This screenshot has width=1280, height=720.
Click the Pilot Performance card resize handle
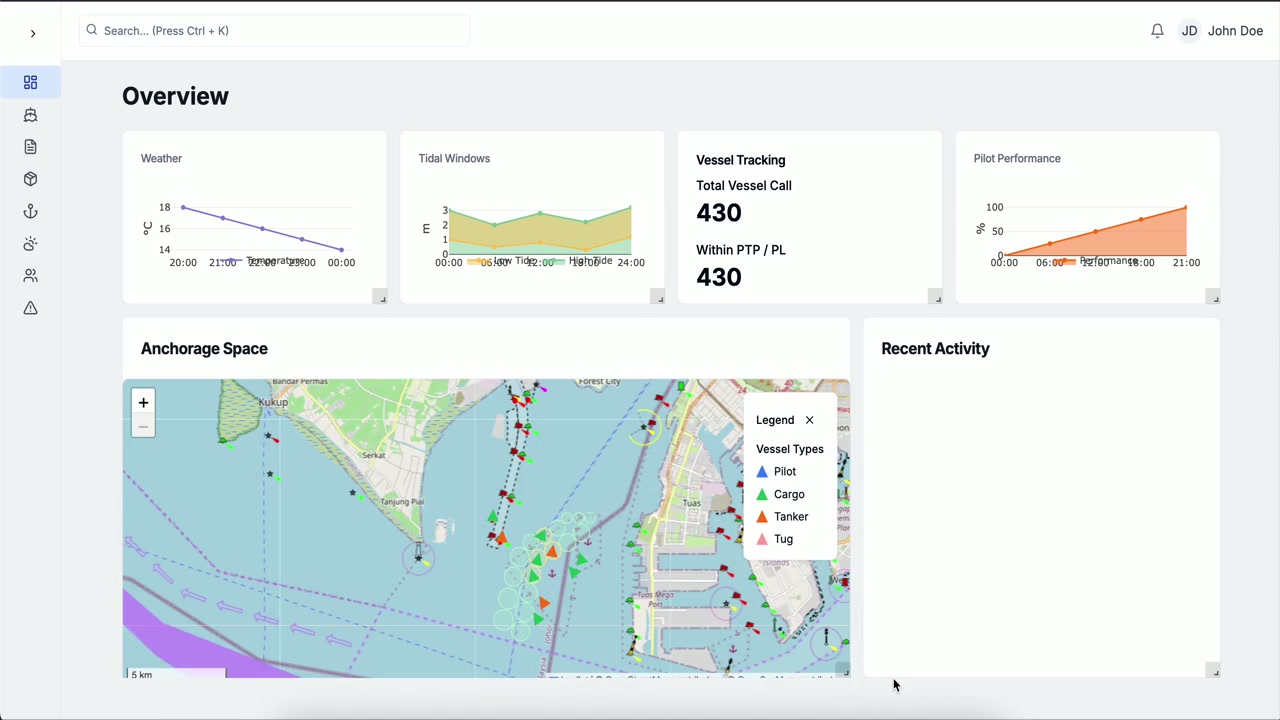coord(1213,297)
